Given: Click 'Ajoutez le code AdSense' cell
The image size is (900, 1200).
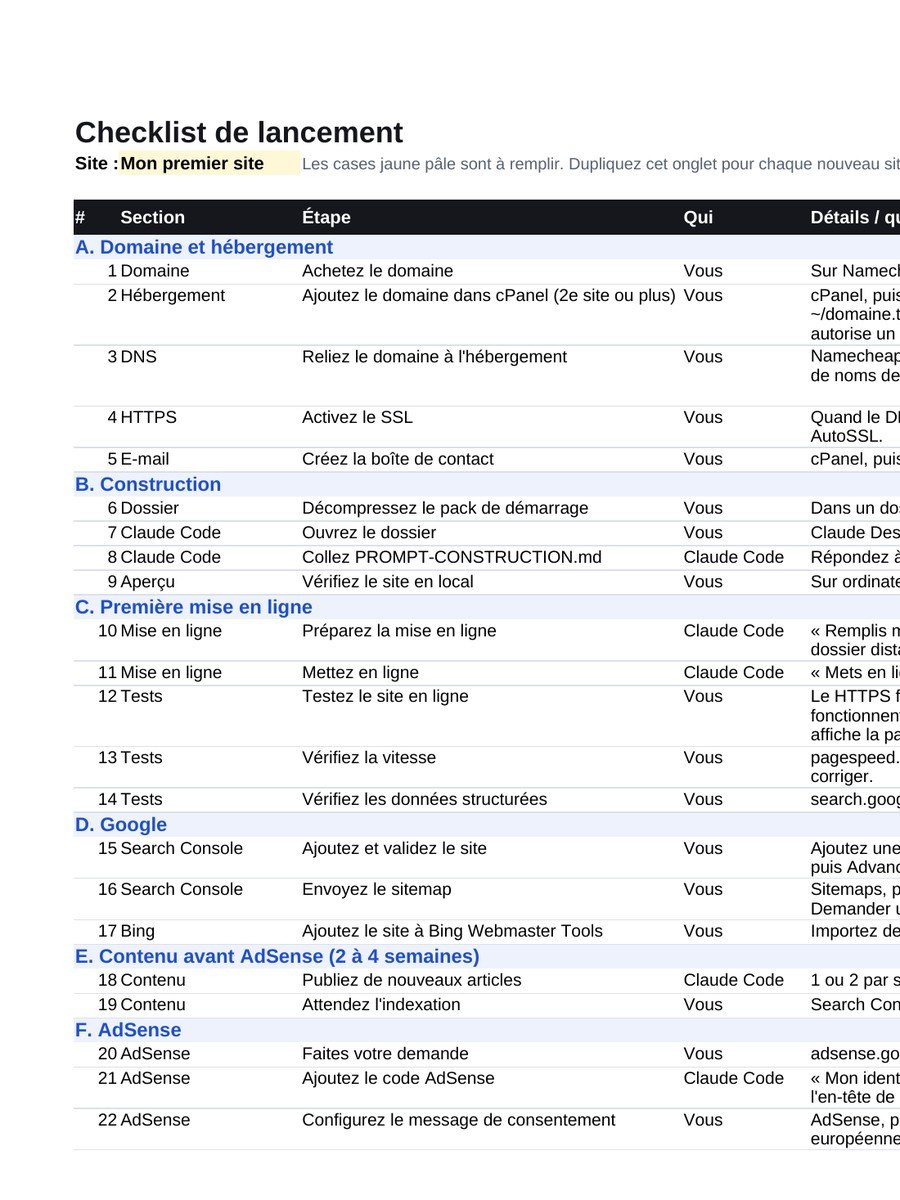Looking at the screenshot, I should click(x=398, y=1078).
